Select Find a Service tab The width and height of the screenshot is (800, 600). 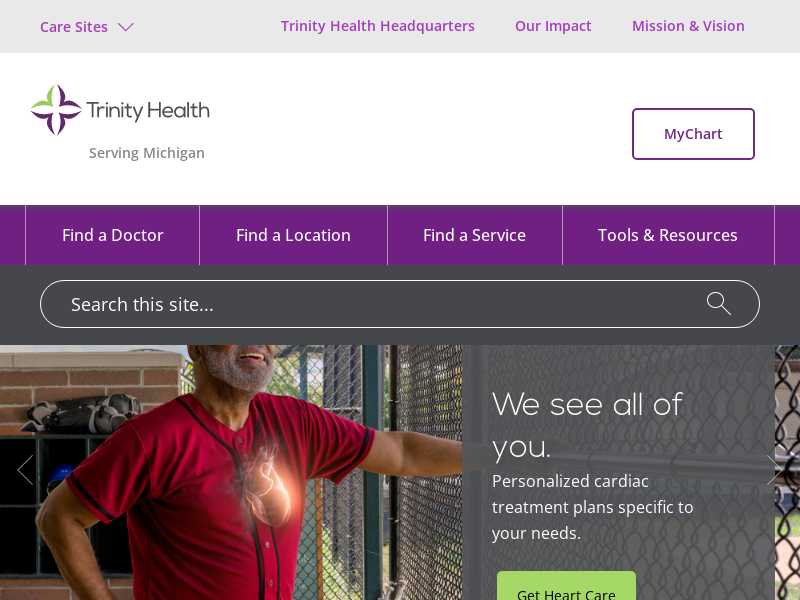pyautogui.click(x=474, y=235)
